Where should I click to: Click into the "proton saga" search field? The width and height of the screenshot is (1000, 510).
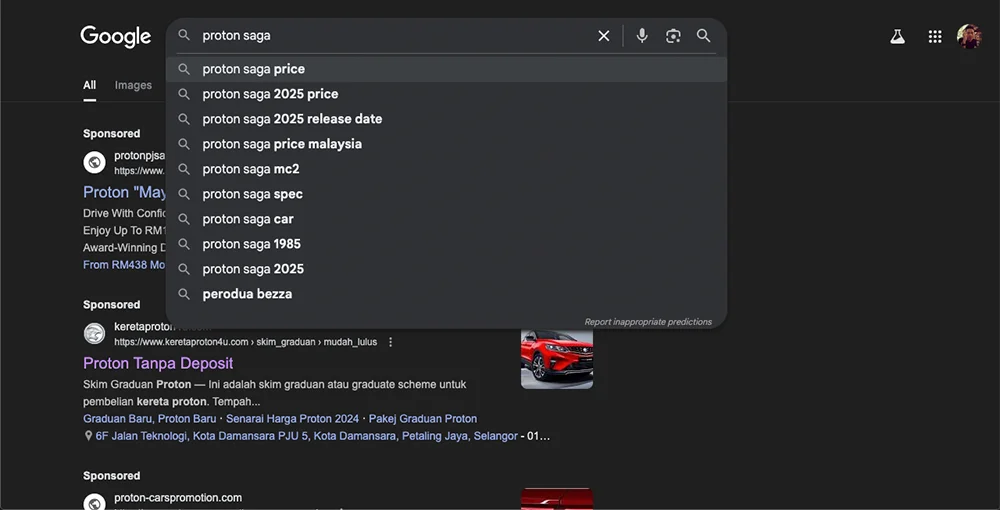pyautogui.click(x=390, y=36)
